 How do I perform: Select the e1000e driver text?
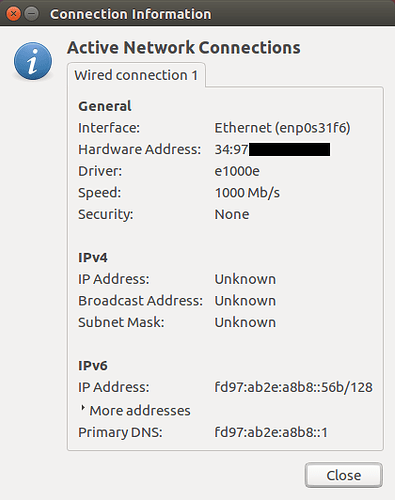(x=237, y=171)
